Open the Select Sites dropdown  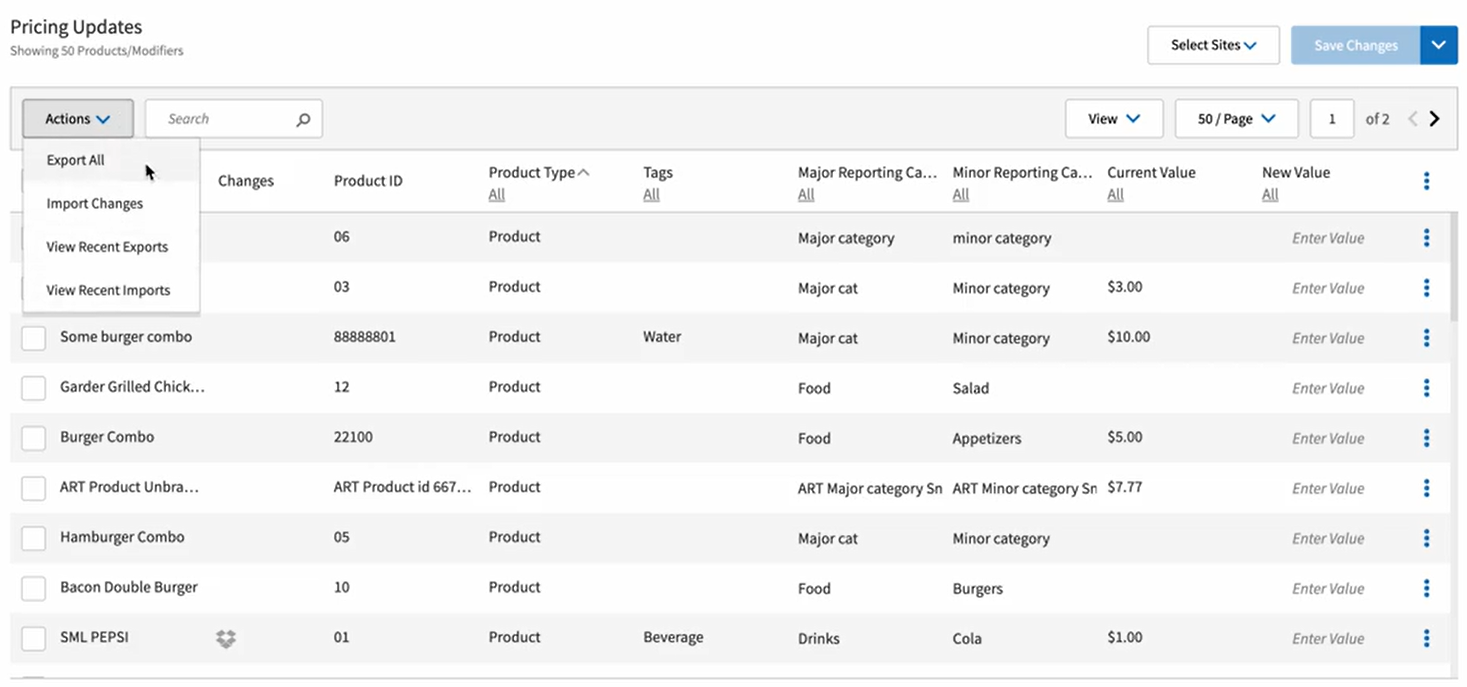click(1212, 45)
